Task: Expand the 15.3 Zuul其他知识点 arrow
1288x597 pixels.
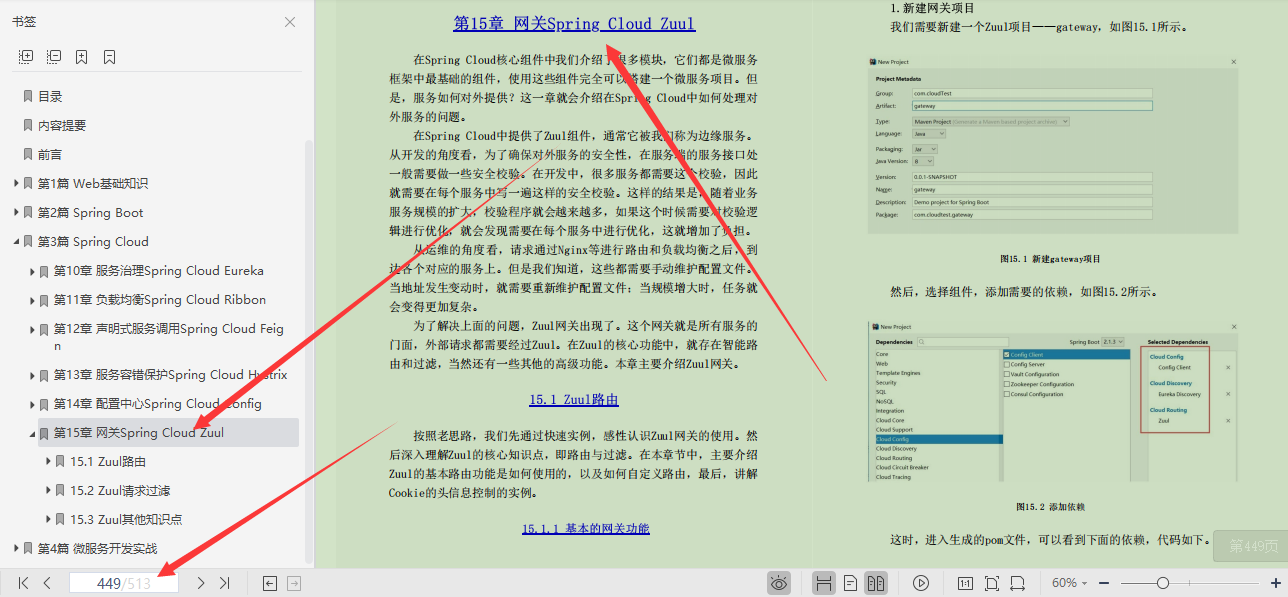Action: pos(48,520)
